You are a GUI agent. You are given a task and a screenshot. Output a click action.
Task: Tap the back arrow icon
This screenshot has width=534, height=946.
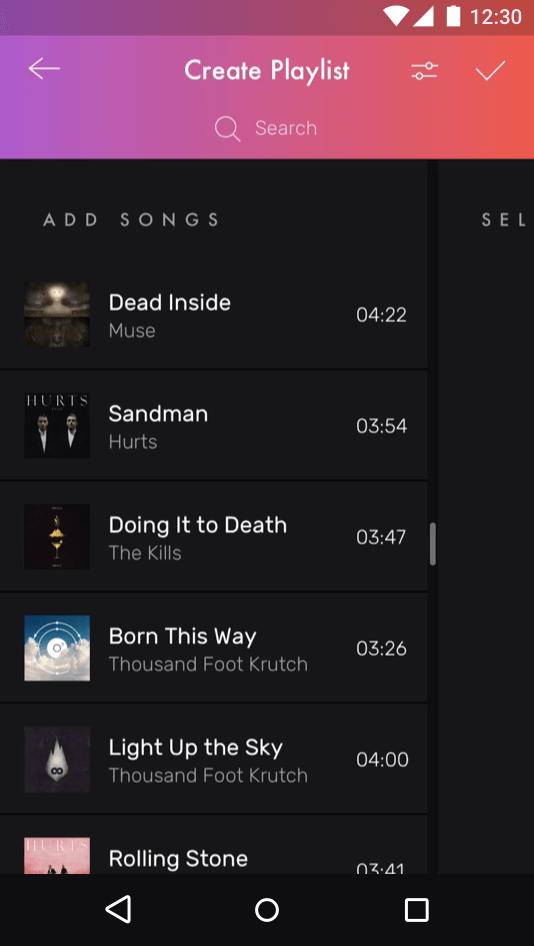pos(44,69)
